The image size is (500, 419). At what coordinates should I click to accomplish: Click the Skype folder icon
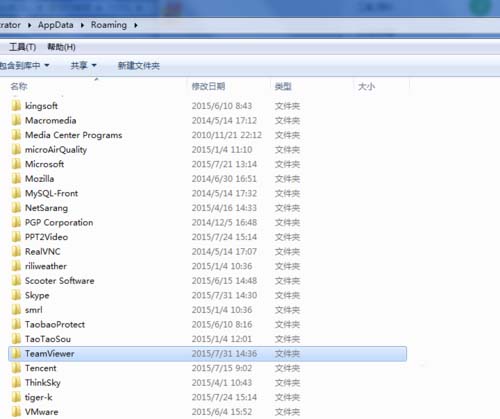pyautogui.click(x=16, y=295)
